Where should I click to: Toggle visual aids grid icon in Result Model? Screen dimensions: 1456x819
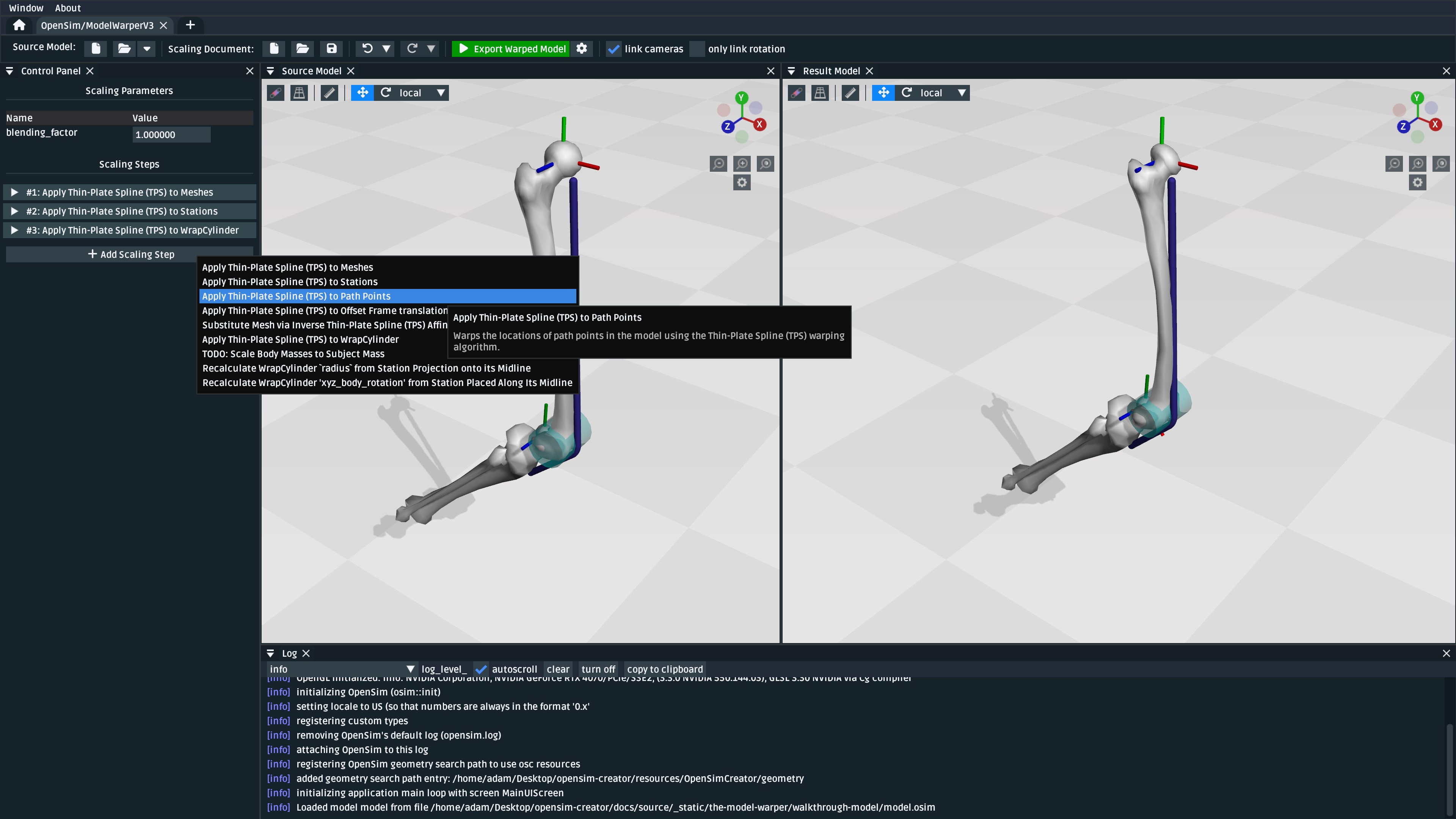tap(820, 93)
